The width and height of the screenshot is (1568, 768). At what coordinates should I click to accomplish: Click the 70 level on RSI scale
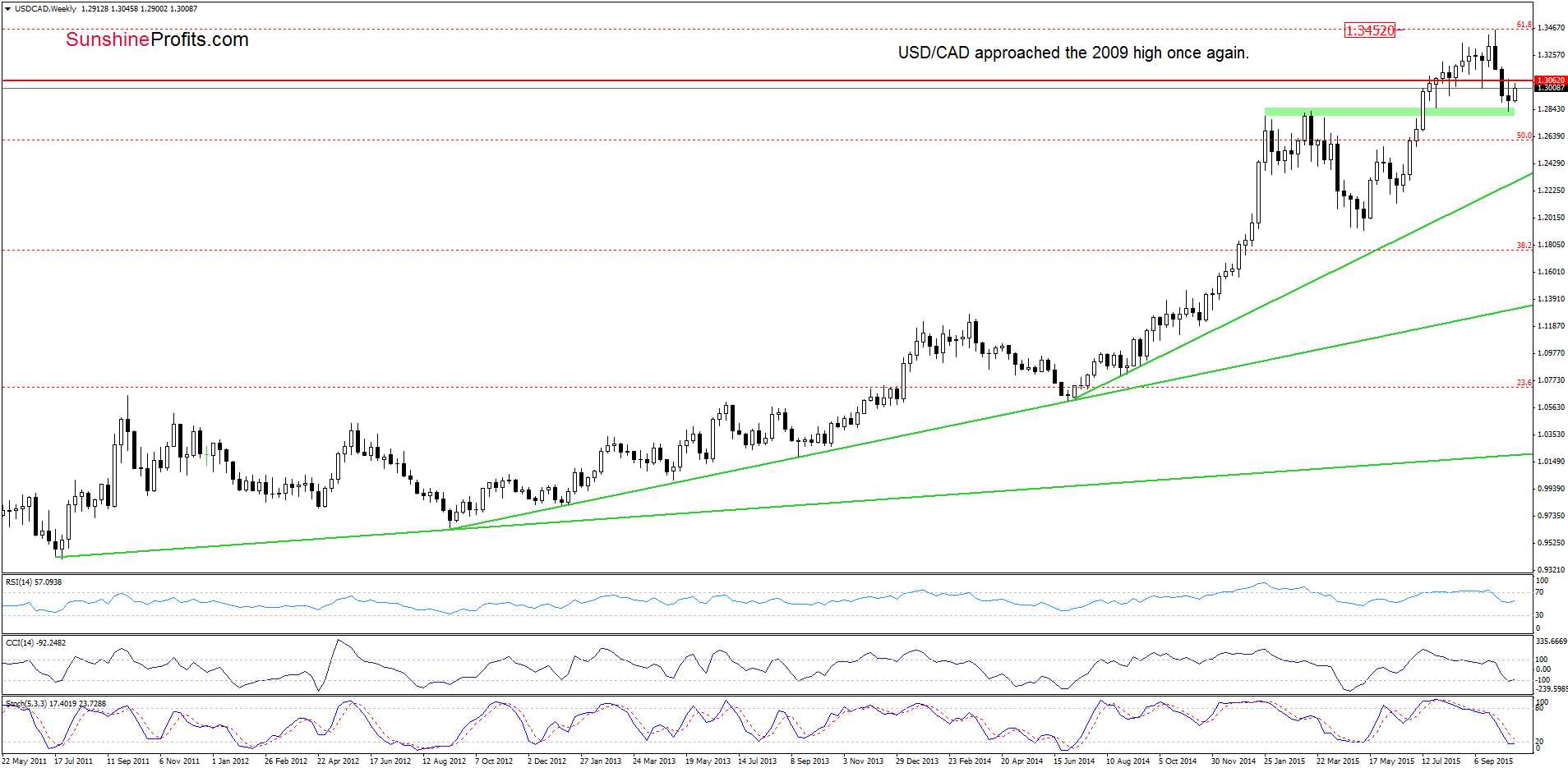click(x=1539, y=592)
